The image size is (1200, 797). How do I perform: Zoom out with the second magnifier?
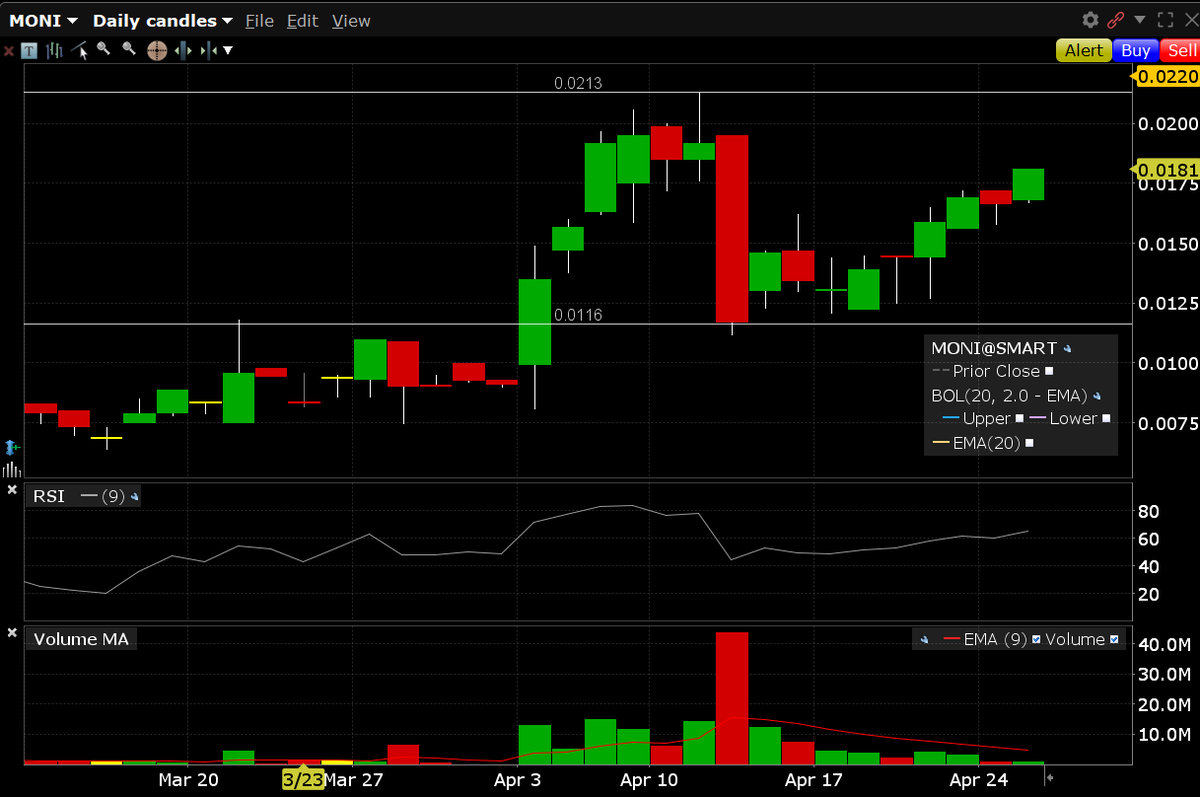pyautogui.click(x=128, y=50)
